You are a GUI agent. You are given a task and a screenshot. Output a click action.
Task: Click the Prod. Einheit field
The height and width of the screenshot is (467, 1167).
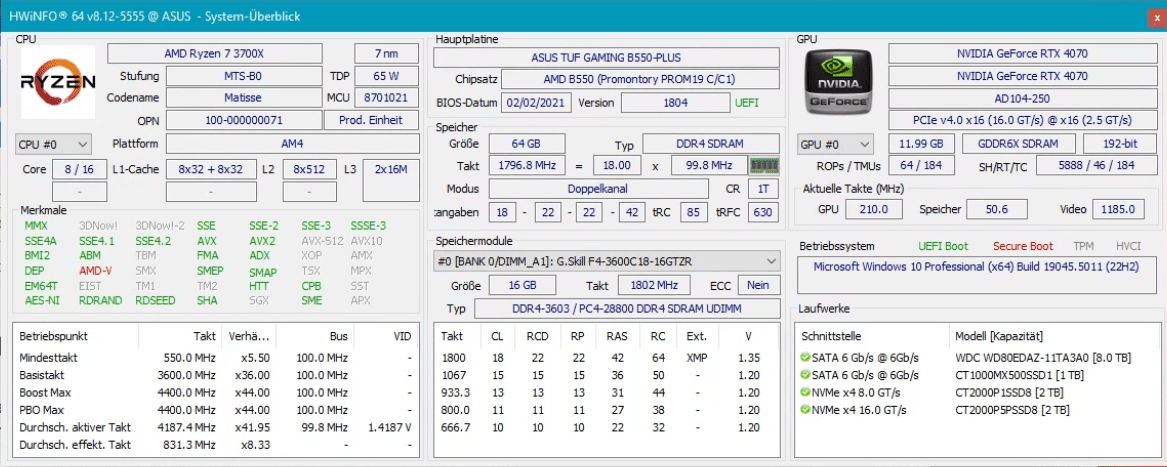(371, 120)
